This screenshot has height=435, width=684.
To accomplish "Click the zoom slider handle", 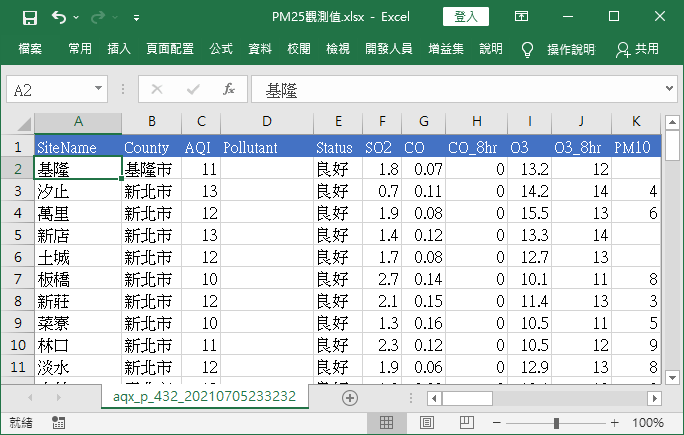I will pos(556,423).
